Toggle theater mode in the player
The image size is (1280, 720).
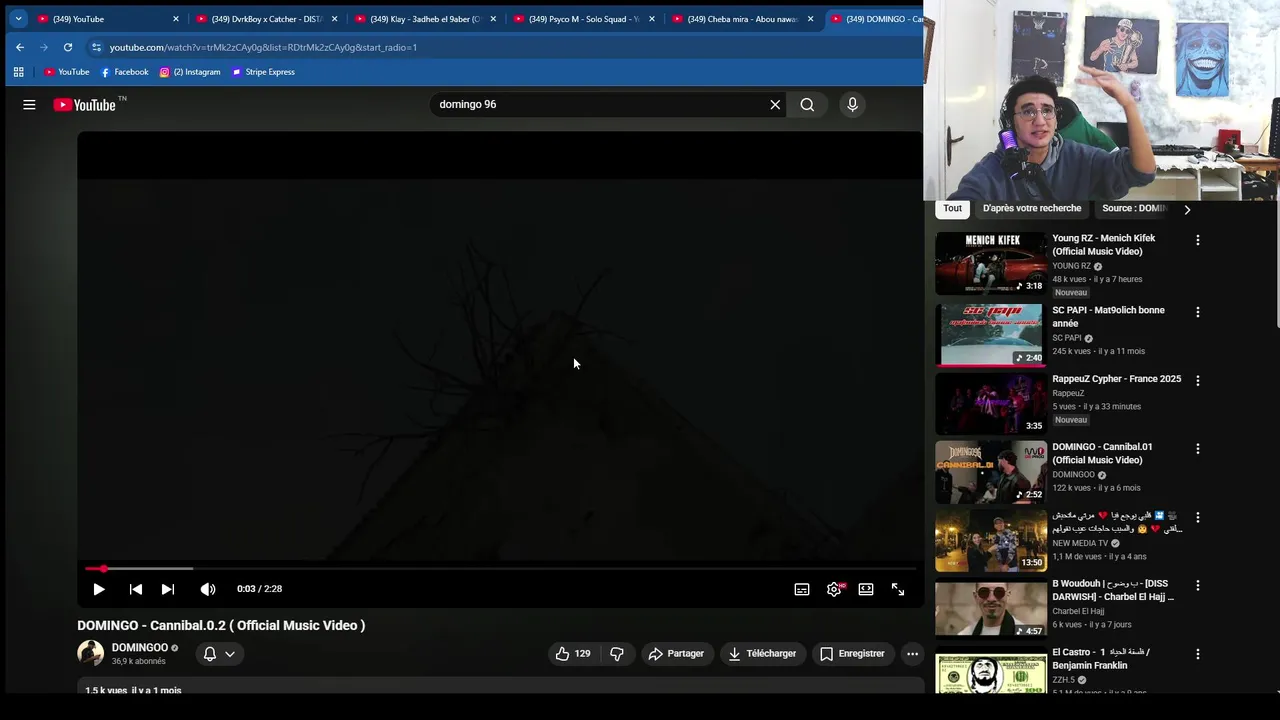pos(866,589)
